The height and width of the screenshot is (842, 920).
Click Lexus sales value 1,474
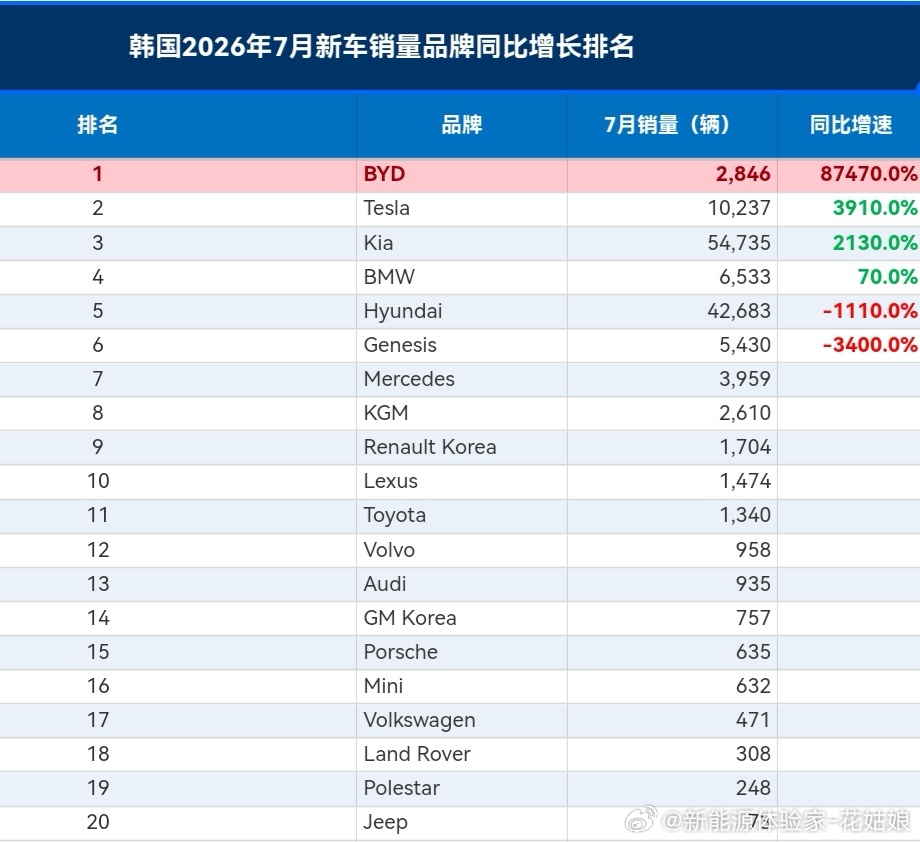tap(745, 481)
